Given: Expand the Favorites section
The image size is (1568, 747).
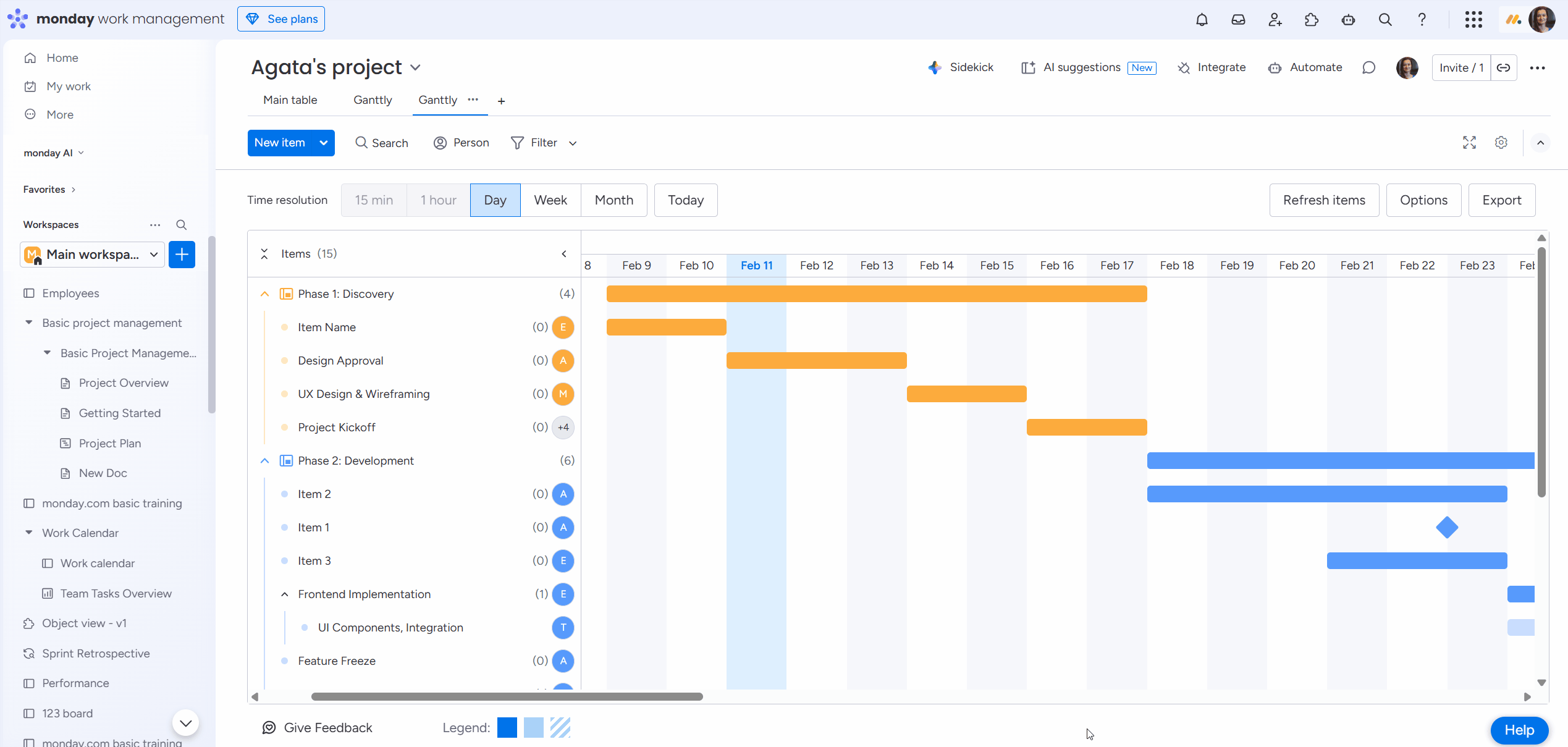Looking at the screenshot, I should (74, 190).
